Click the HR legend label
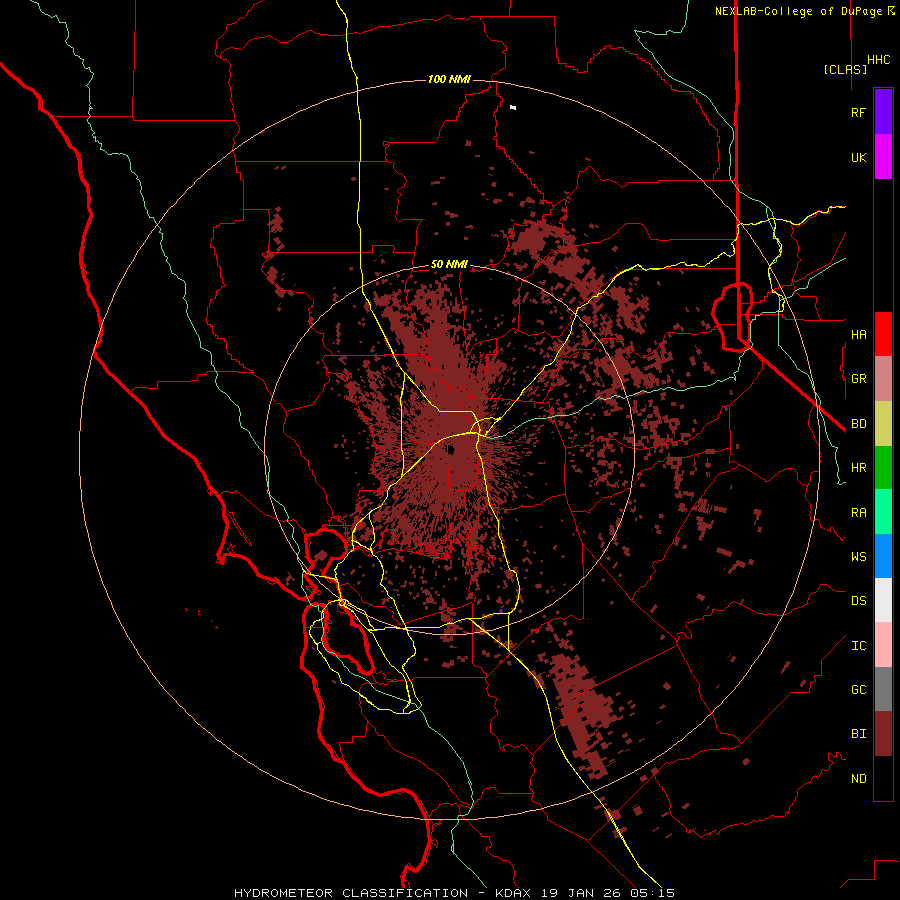900x900 pixels. (x=858, y=468)
